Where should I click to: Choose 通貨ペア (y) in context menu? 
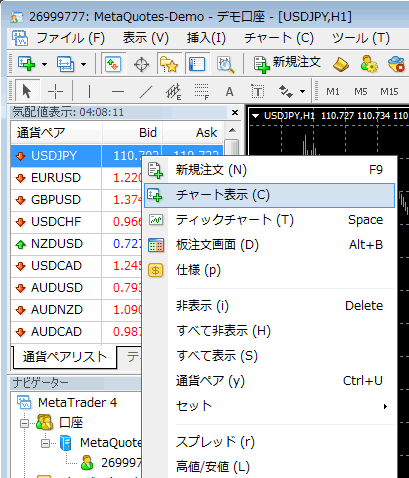click(x=269, y=381)
